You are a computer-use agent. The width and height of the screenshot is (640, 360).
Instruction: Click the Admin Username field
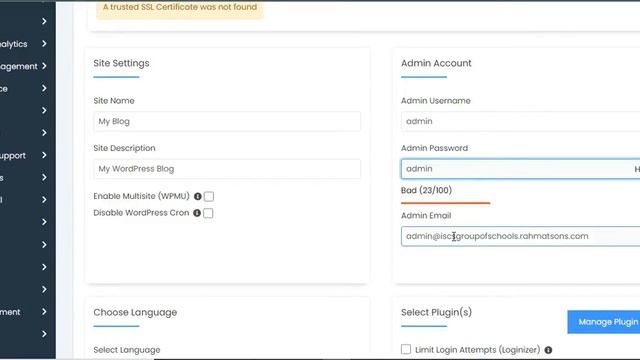[x=520, y=121]
